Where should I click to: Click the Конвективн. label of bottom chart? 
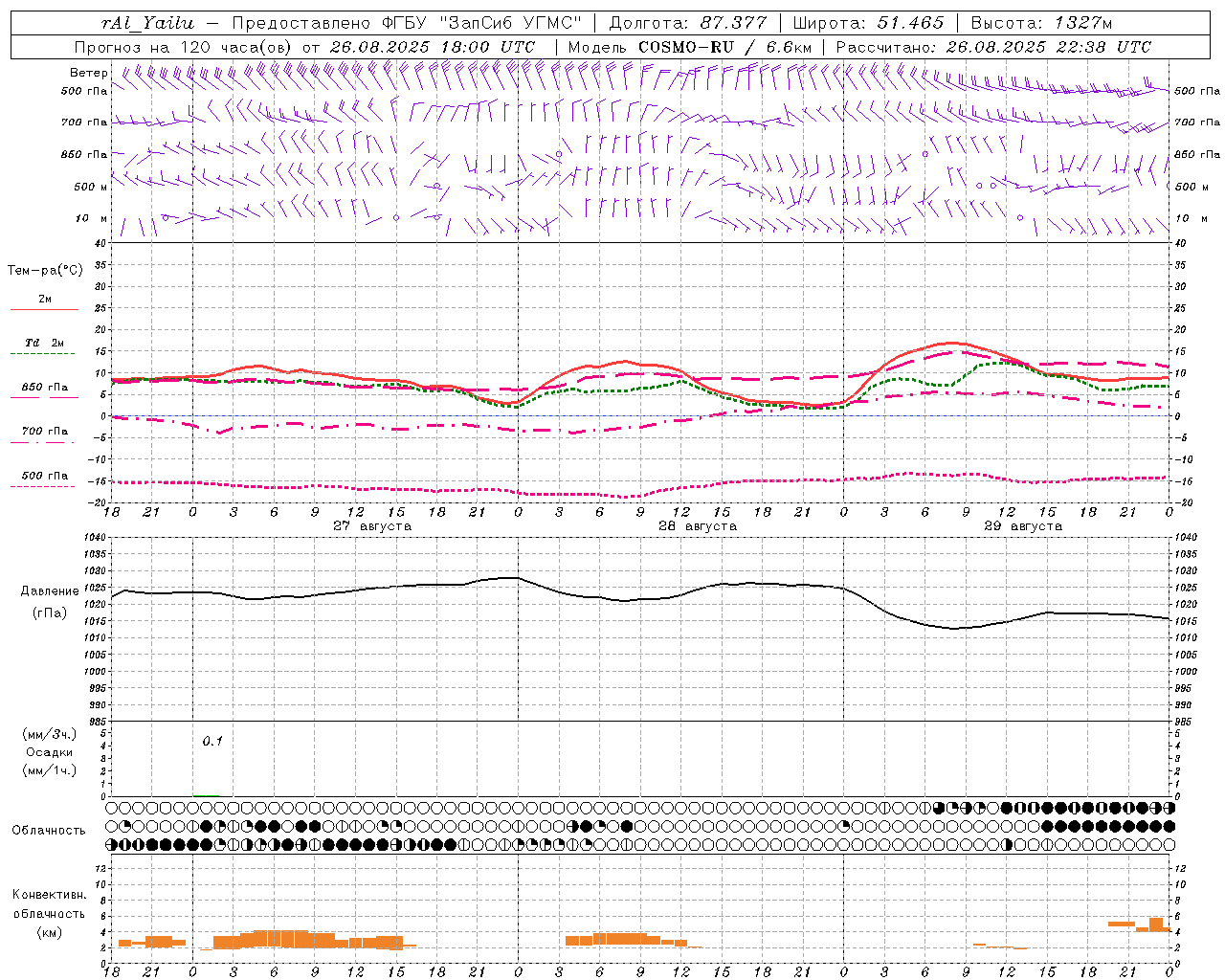coord(50,895)
